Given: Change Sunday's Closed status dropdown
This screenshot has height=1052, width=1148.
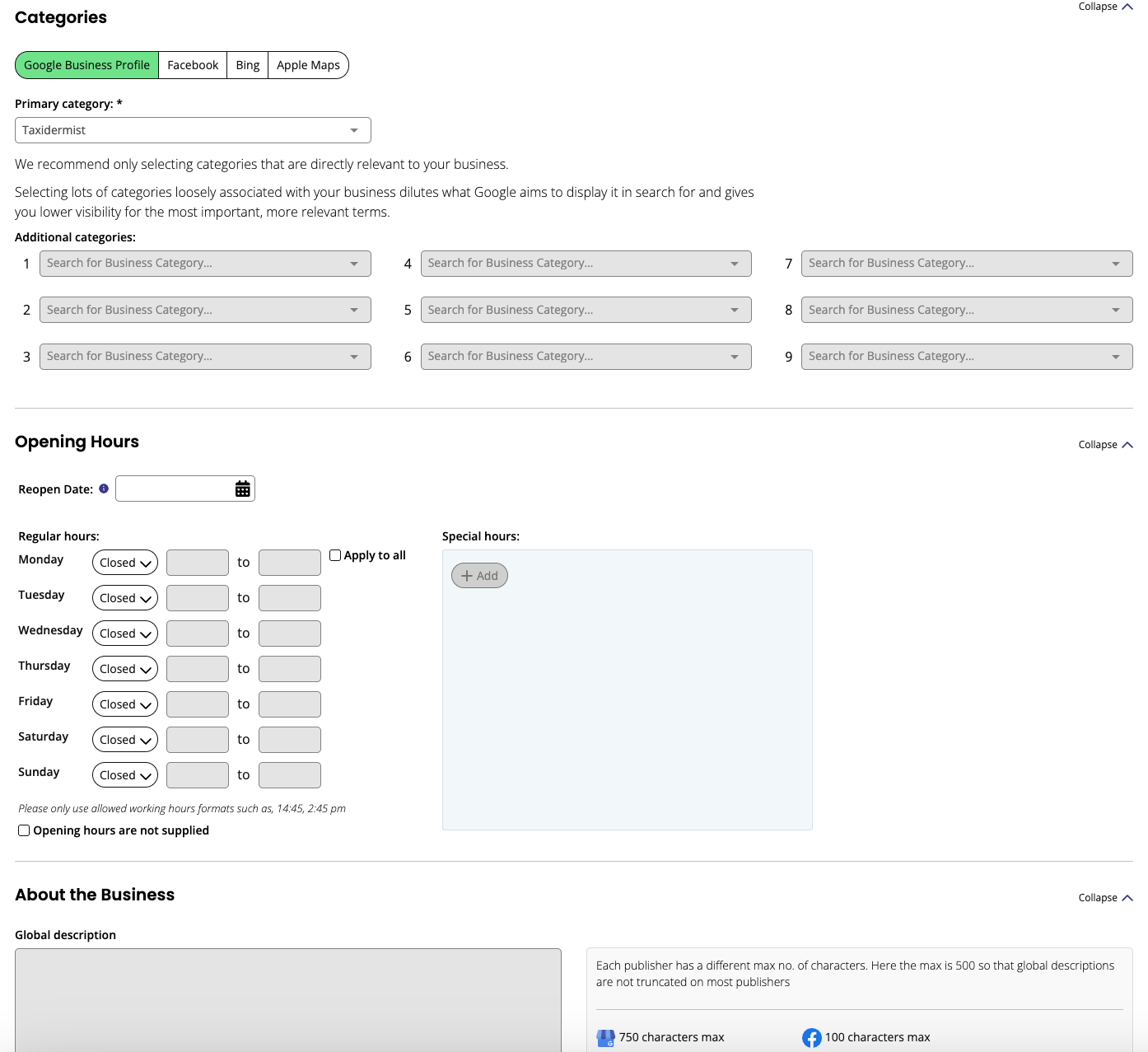Looking at the screenshot, I should (x=125, y=775).
